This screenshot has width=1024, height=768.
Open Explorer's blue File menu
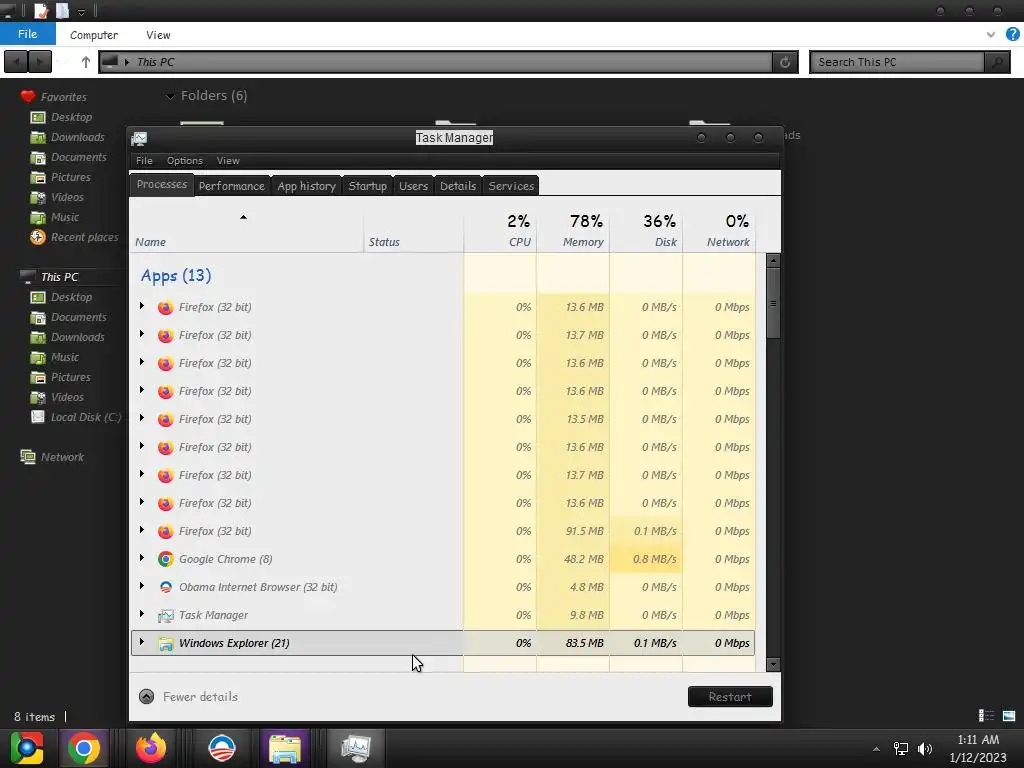27,34
